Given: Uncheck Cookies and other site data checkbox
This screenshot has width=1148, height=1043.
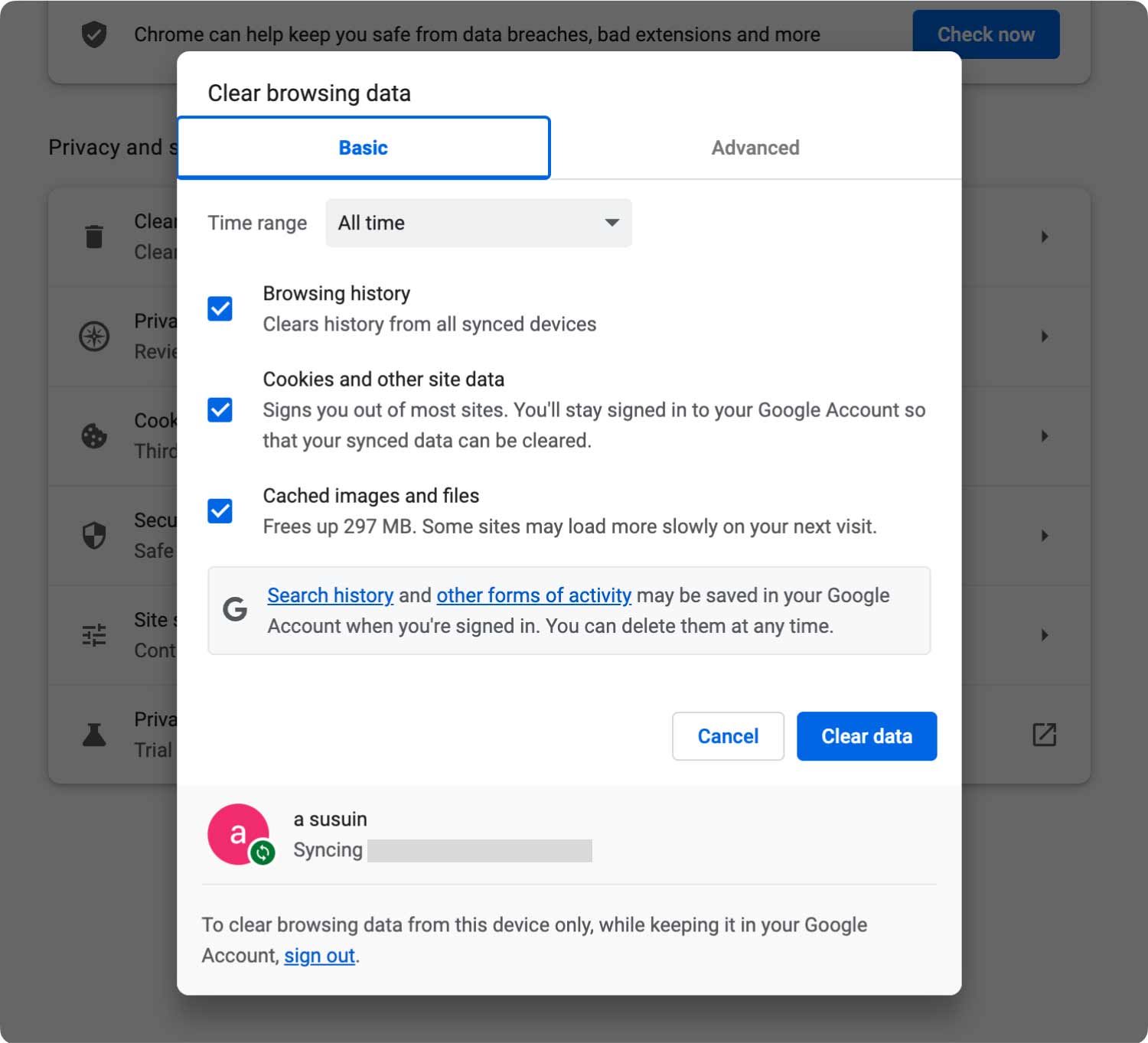Looking at the screenshot, I should click(220, 410).
